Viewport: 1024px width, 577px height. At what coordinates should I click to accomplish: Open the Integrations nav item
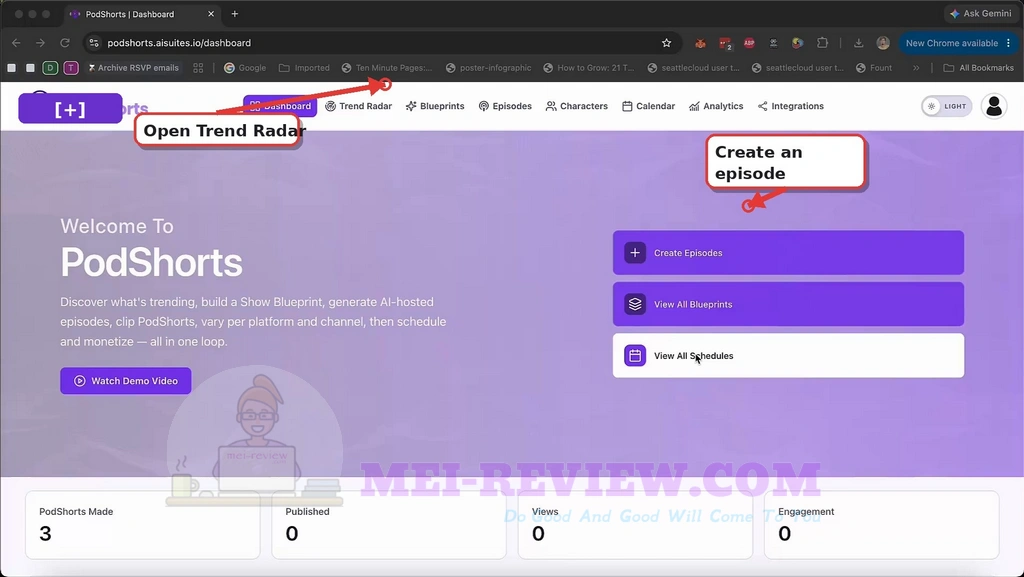791,106
